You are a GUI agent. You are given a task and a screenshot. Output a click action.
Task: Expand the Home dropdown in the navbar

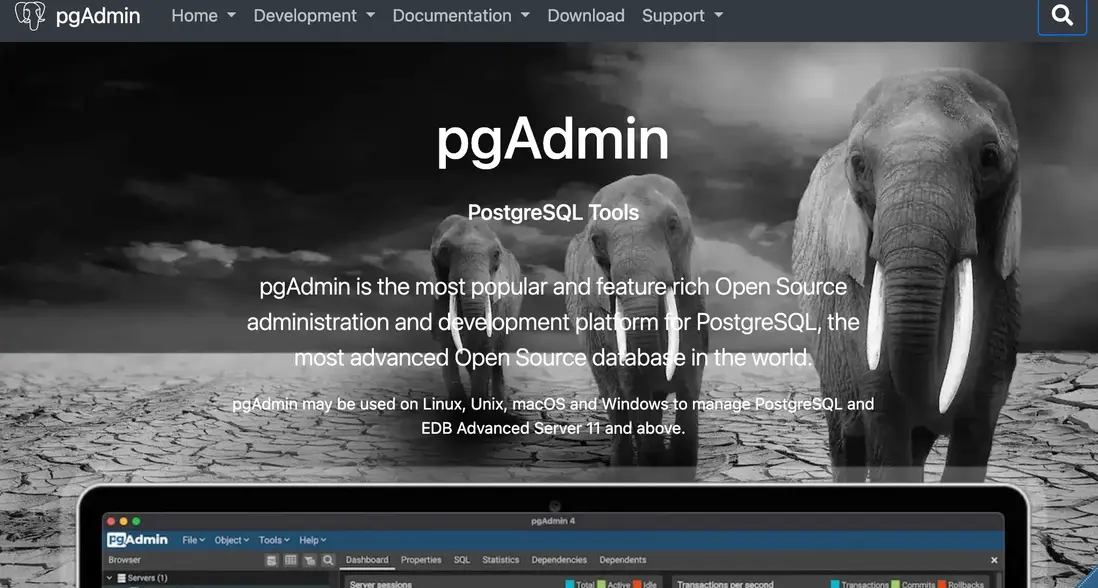point(203,15)
